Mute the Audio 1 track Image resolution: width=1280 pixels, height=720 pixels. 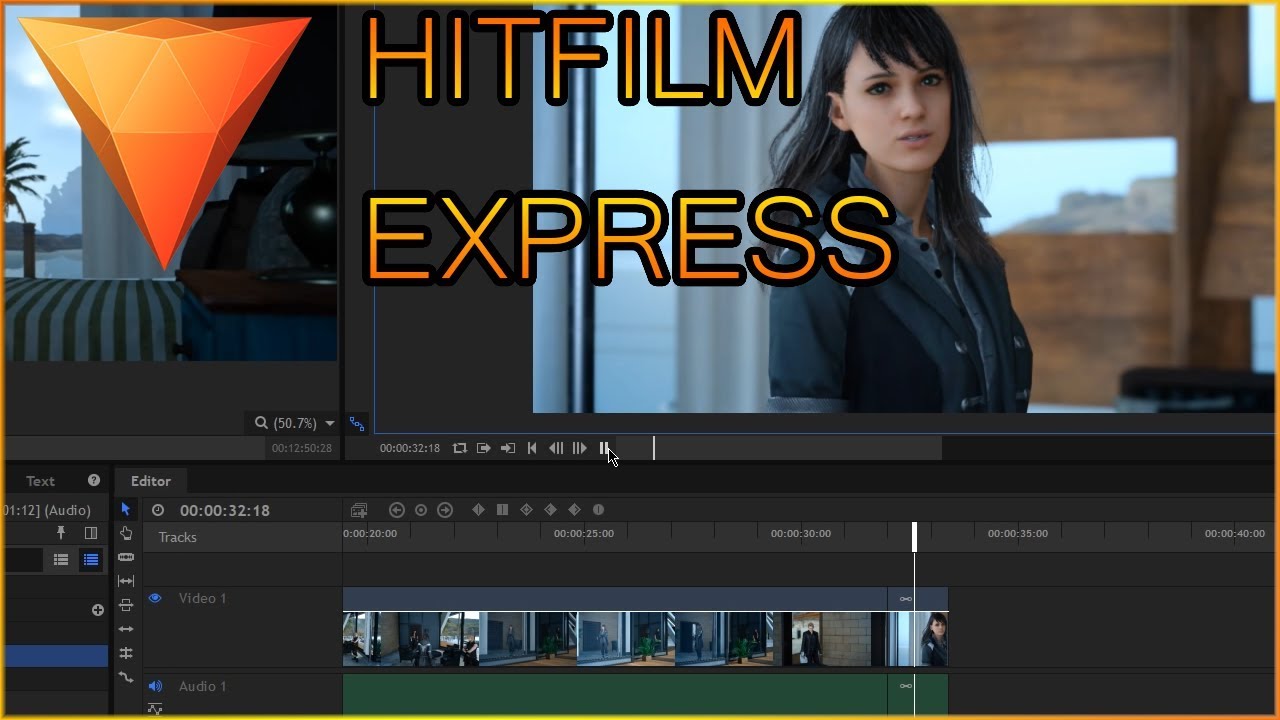tap(155, 686)
